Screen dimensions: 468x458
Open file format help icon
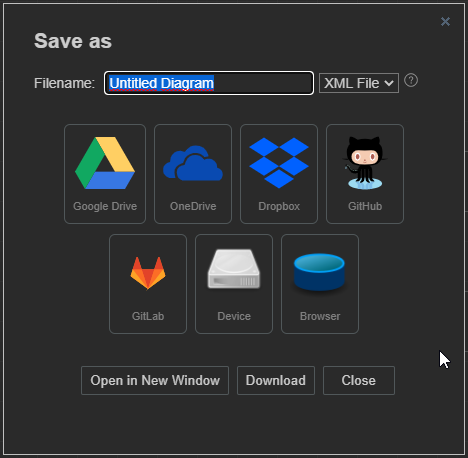tap(411, 81)
